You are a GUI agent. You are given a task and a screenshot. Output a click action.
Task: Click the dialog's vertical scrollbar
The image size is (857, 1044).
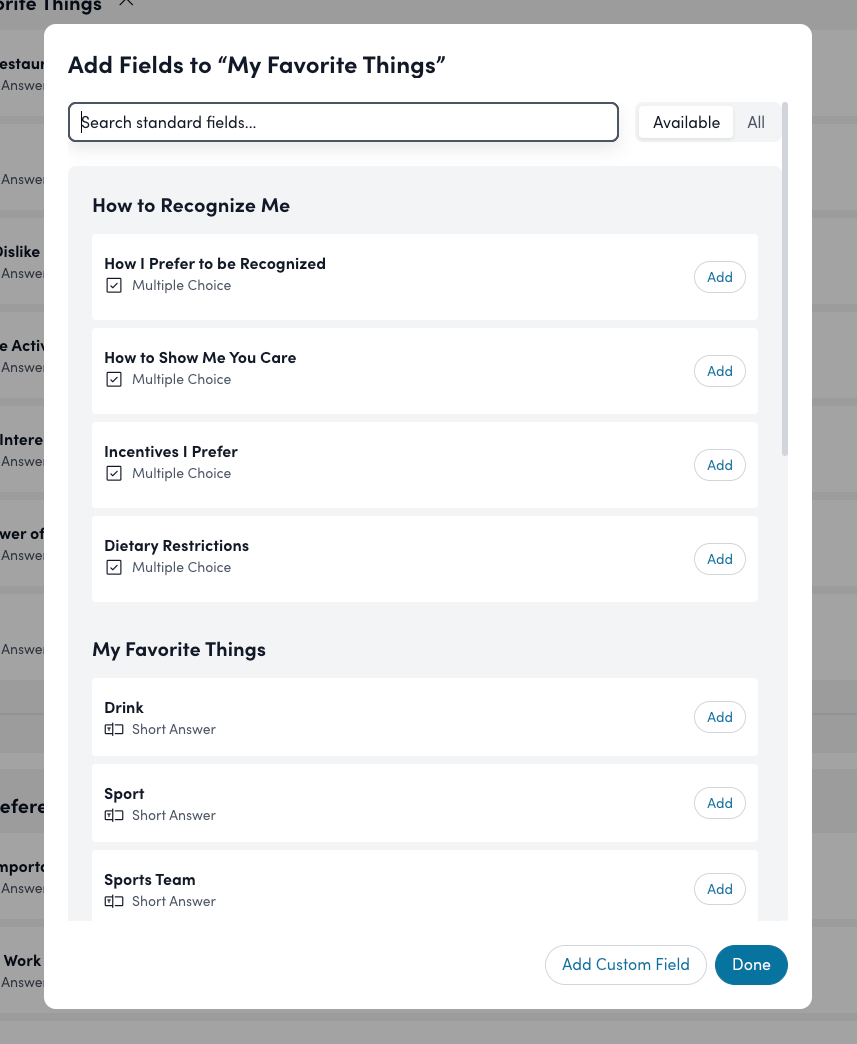coord(785,280)
